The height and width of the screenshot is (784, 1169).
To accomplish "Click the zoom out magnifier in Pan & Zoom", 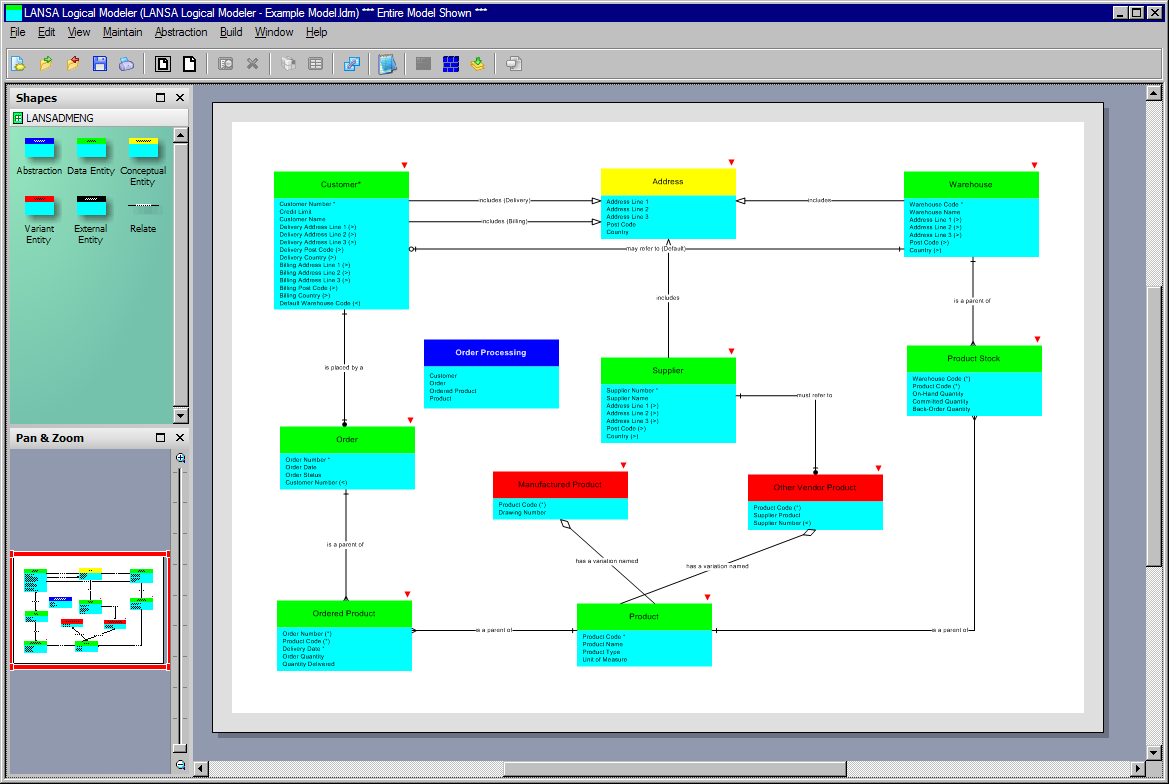I will 180,765.
